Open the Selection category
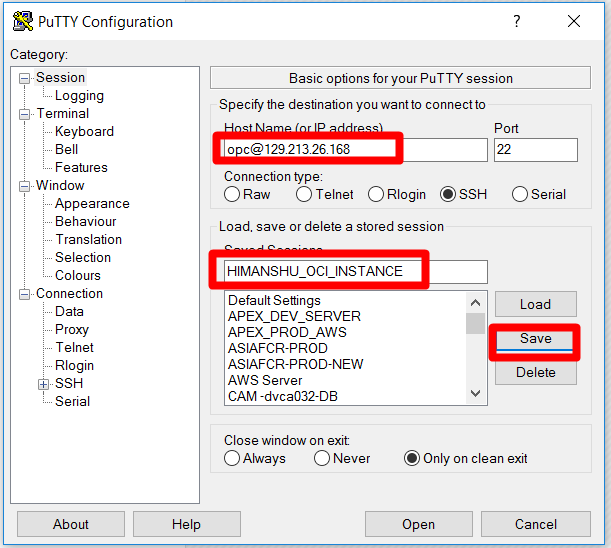The width and height of the screenshot is (611, 548). pos(83,257)
